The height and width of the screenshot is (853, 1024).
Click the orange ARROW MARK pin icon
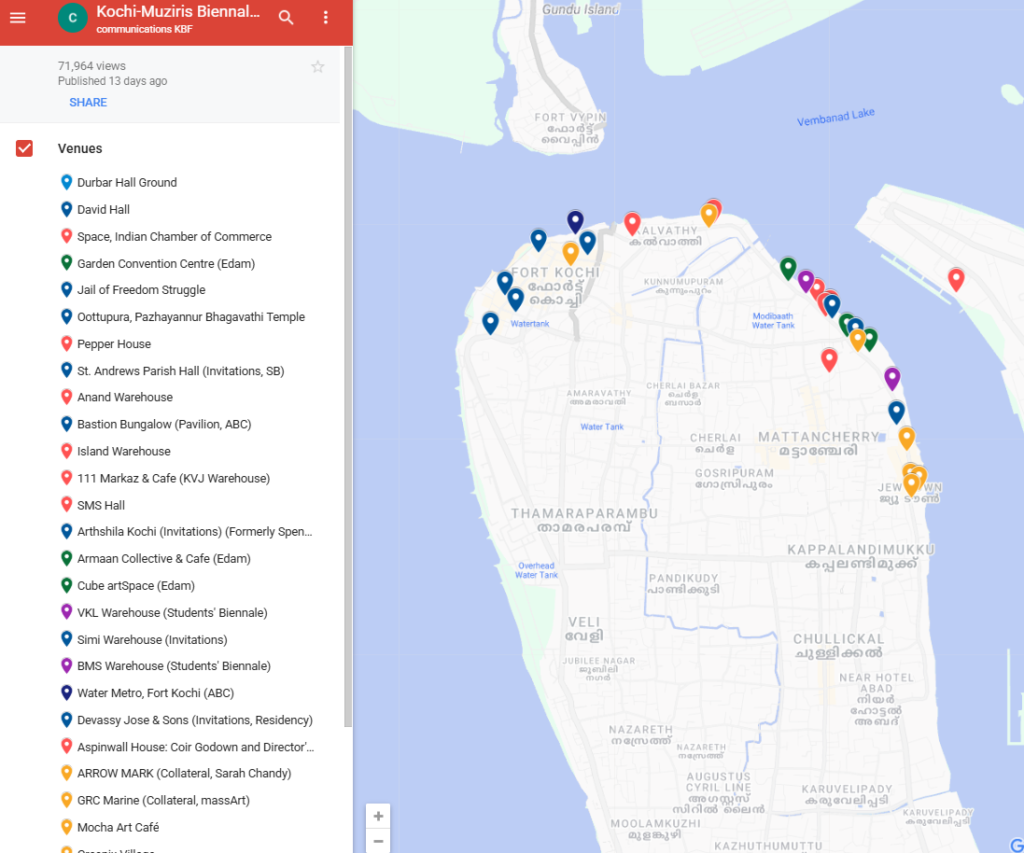(65, 773)
